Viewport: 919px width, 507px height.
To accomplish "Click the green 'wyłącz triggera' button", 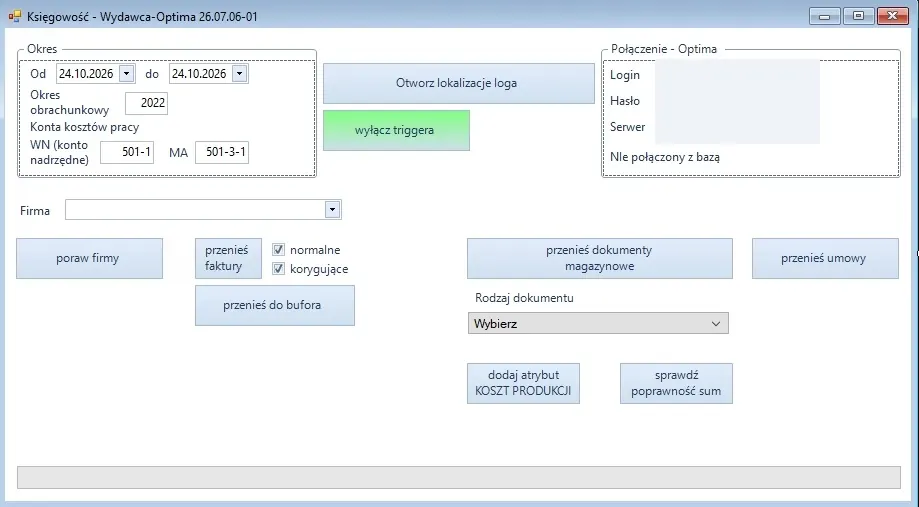I will click(396, 130).
